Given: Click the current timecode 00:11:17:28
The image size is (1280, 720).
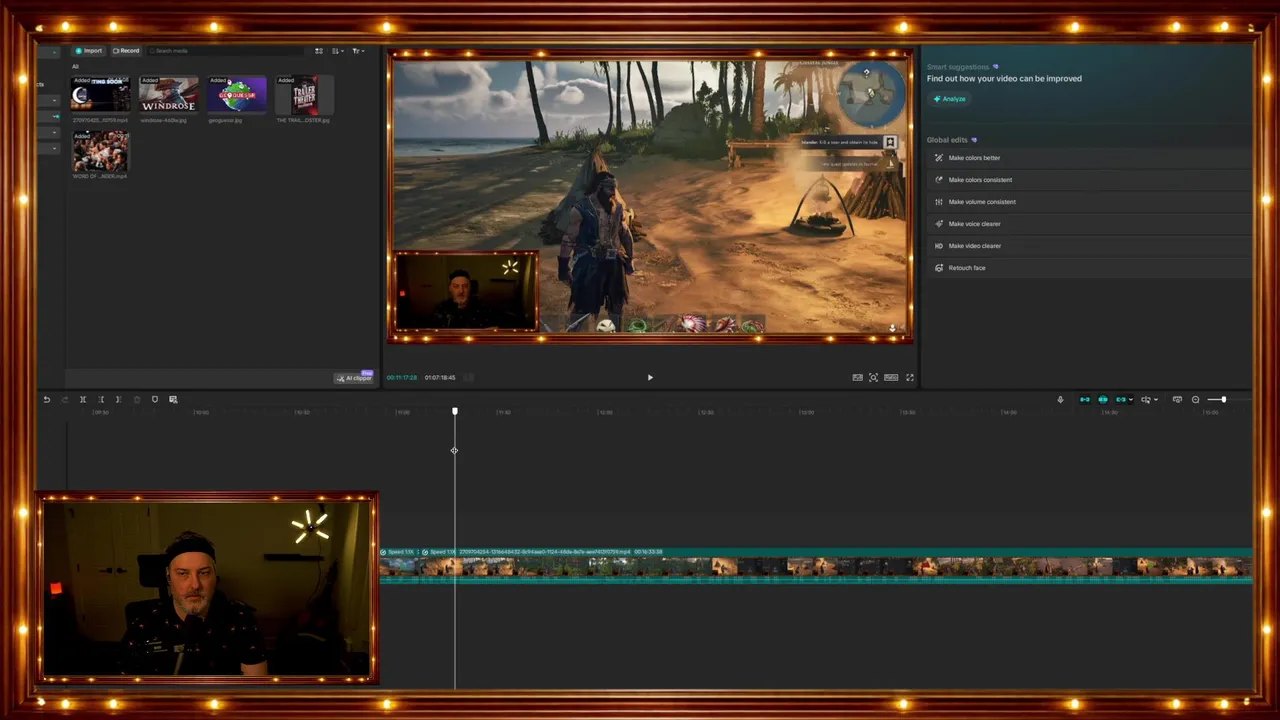Looking at the screenshot, I should tap(402, 378).
